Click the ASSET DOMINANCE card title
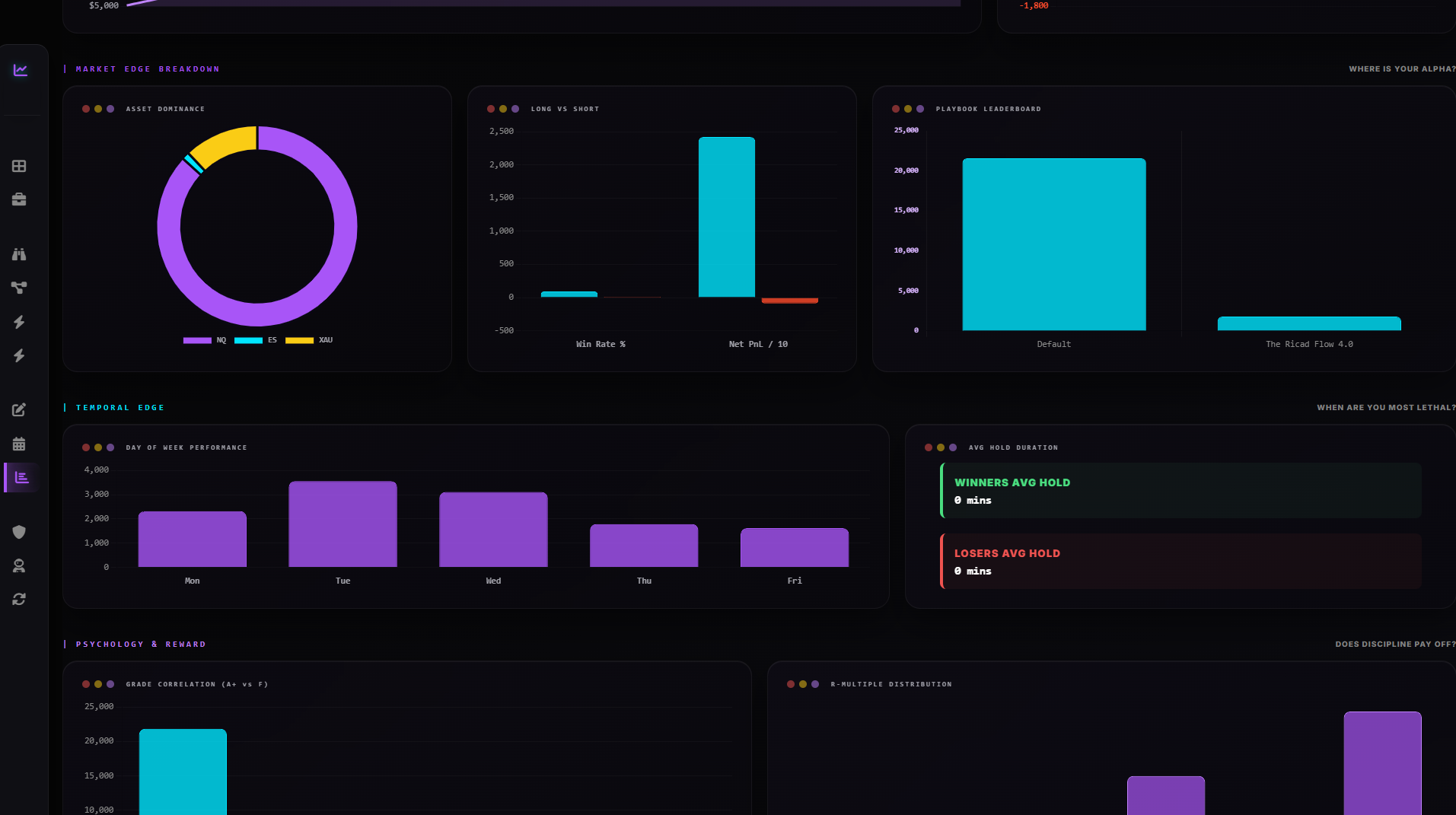This screenshot has height=815, width=1456. pyautogui.click(x=165, y=109)
